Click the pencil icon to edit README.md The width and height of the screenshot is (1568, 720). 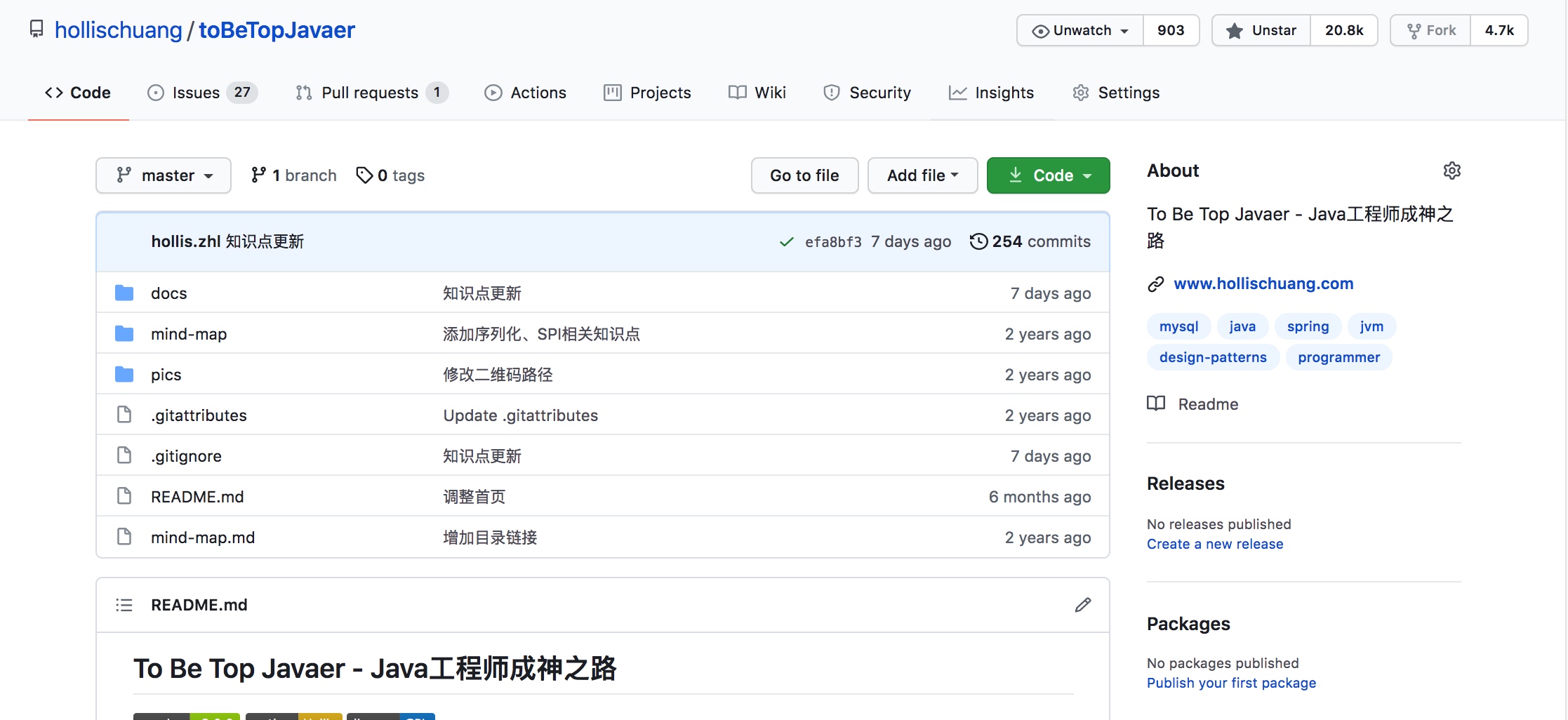coord(1082,605)
